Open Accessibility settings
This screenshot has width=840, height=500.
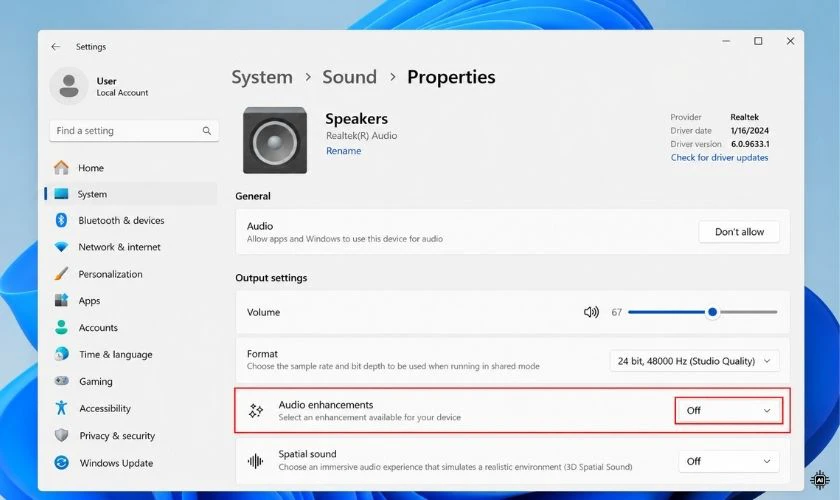131,408
